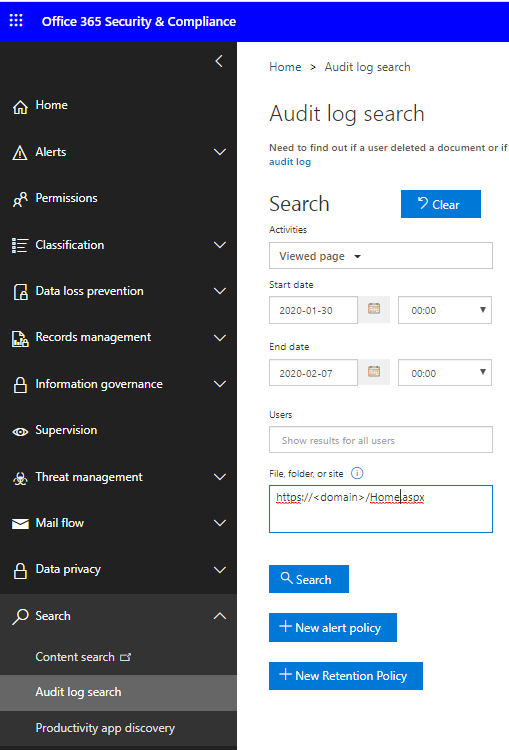This screenshot has height=750, width=509.
Task: Click the Permissions people icon
Action: pos(20,199)
